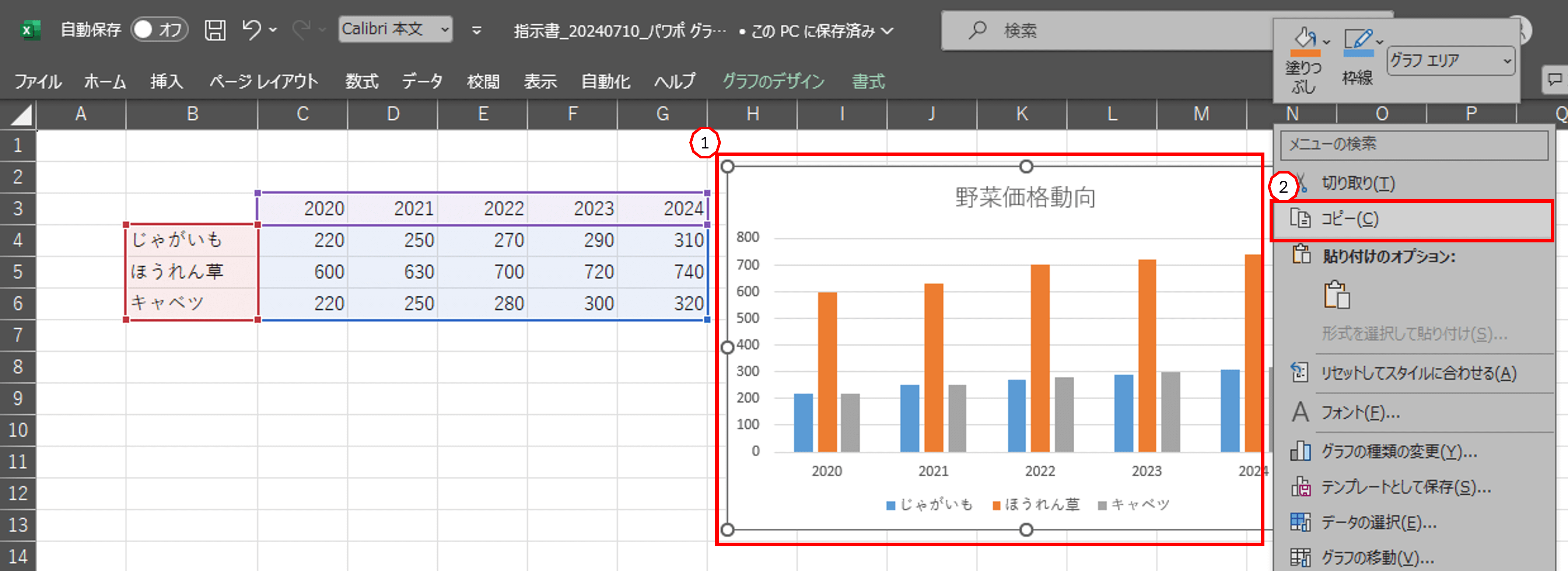
Task: Open the ページ レイアウト tab
Action: [263, 81]
